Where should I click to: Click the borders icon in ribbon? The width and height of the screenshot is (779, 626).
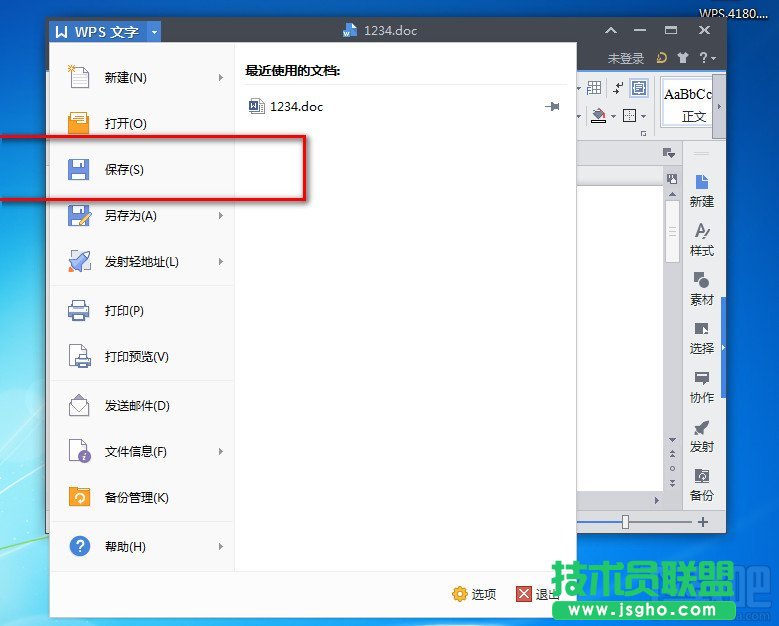pyautogui.click(x=629, y=116)
